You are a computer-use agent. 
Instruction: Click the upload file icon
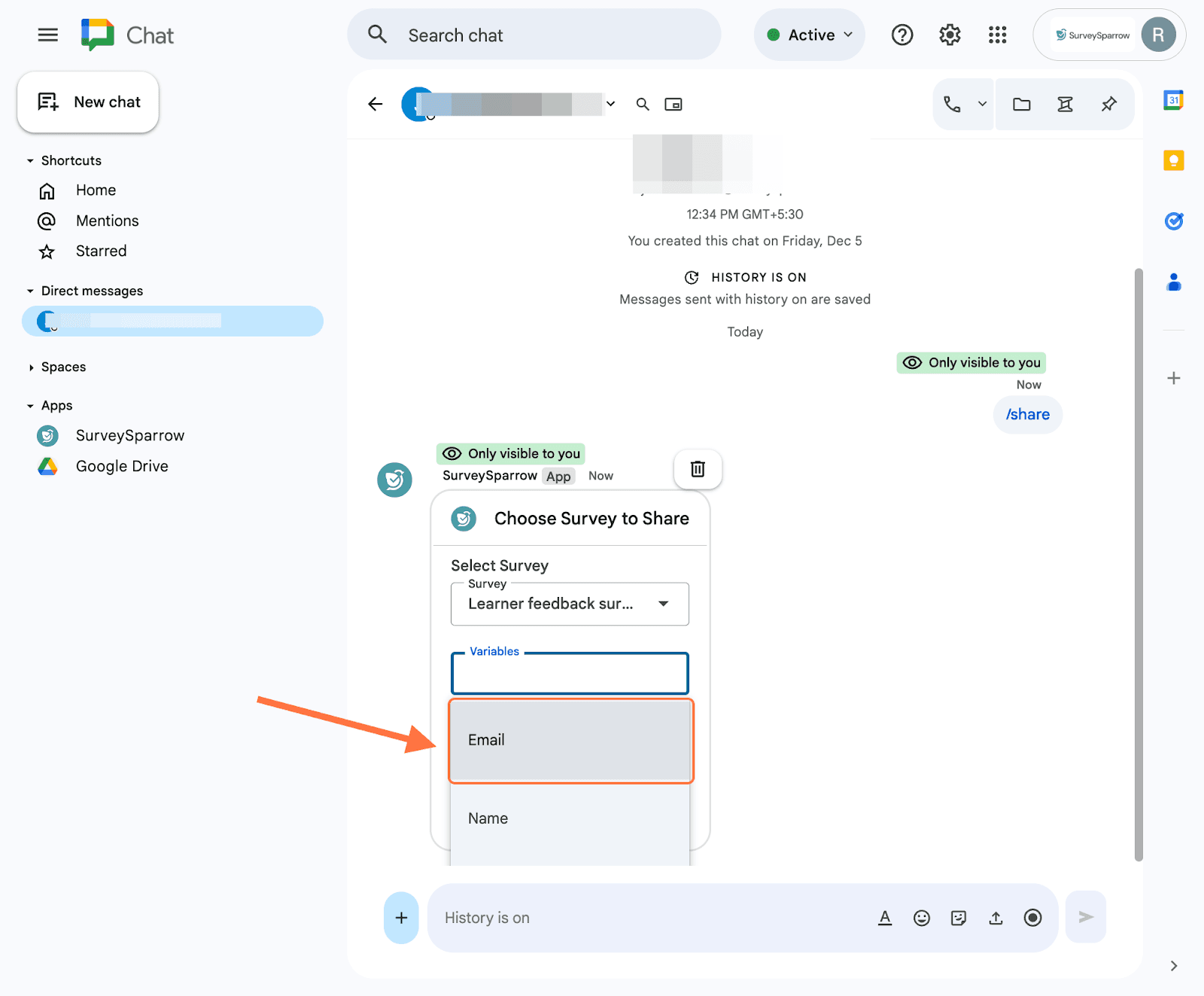996,918
